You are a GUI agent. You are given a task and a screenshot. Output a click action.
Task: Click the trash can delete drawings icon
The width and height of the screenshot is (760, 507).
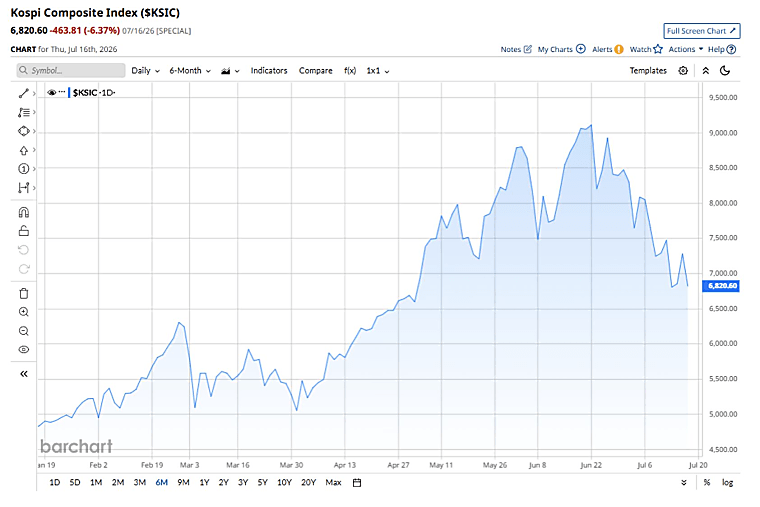click(23, 293)
